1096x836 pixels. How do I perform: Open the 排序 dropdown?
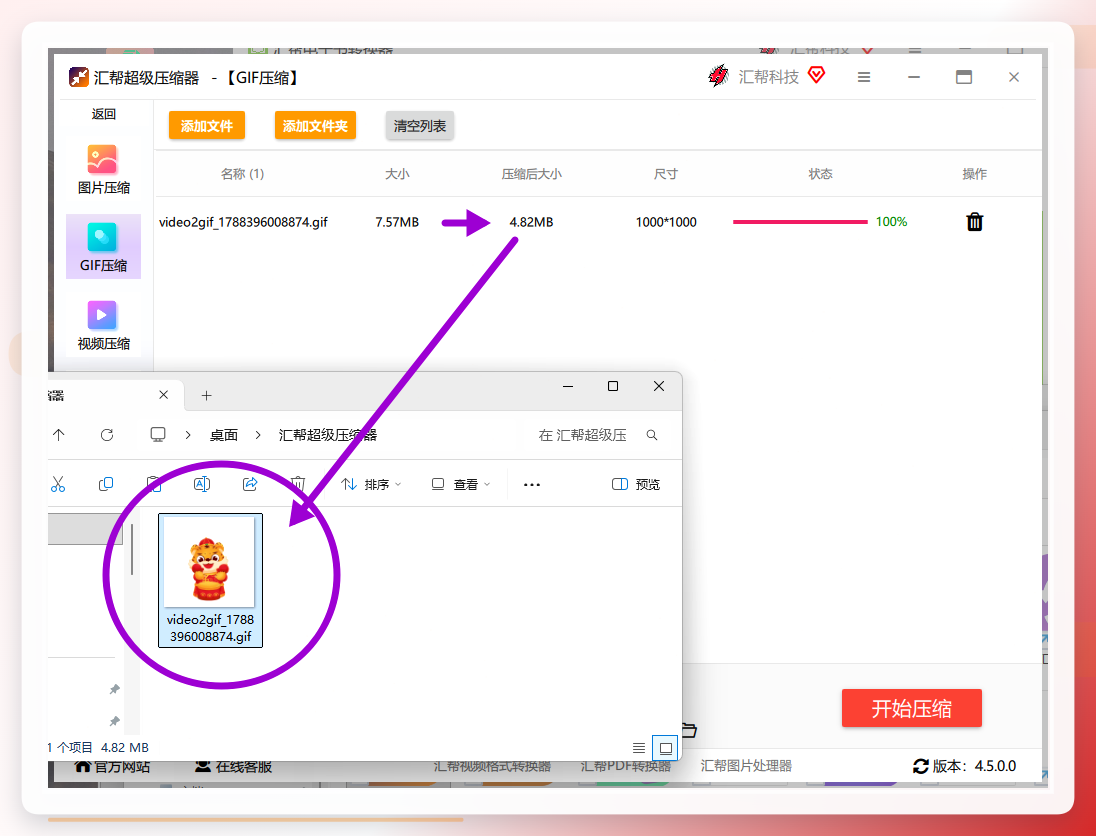point(371,484)
